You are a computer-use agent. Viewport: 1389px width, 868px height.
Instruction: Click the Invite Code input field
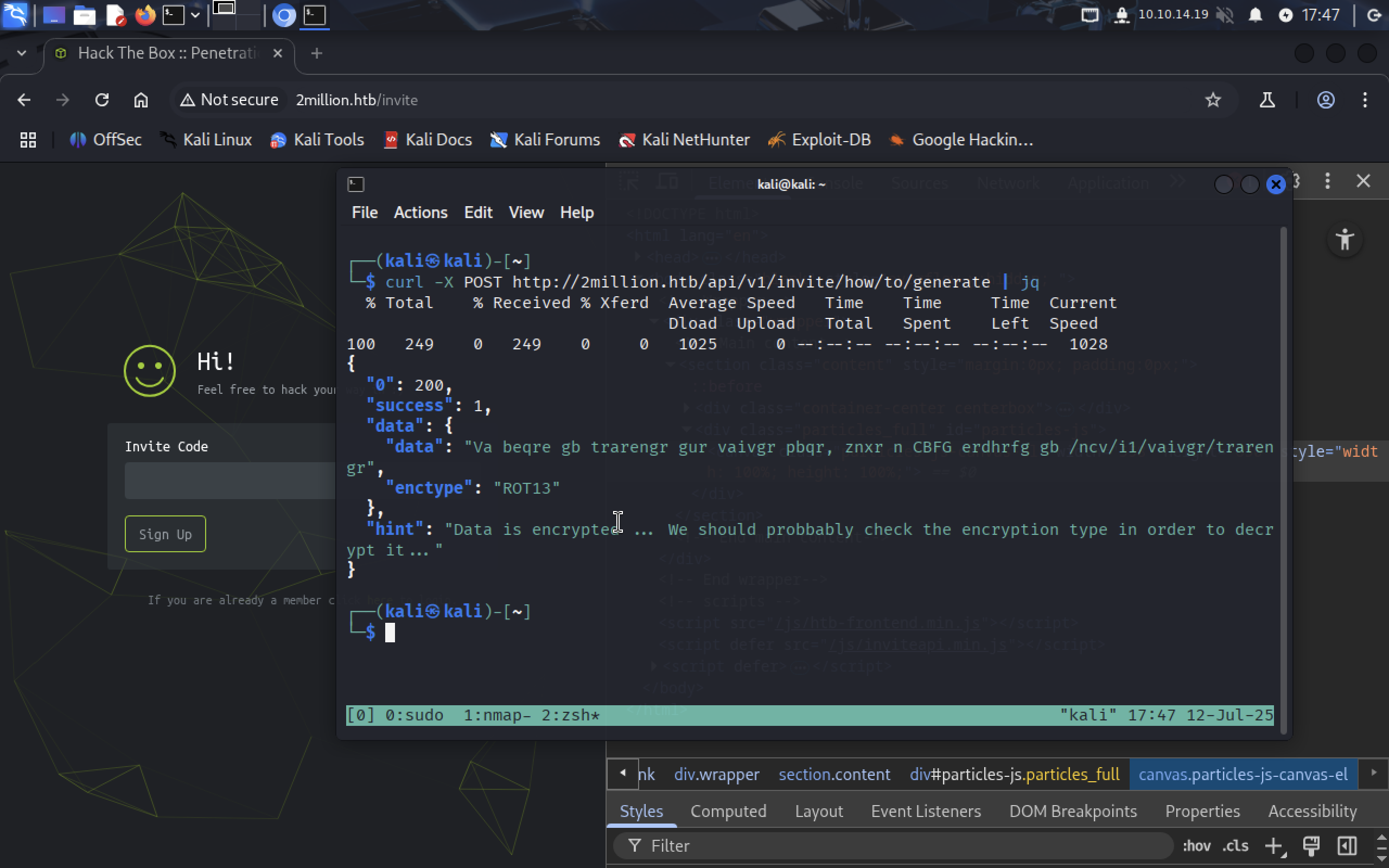(230, 481)
